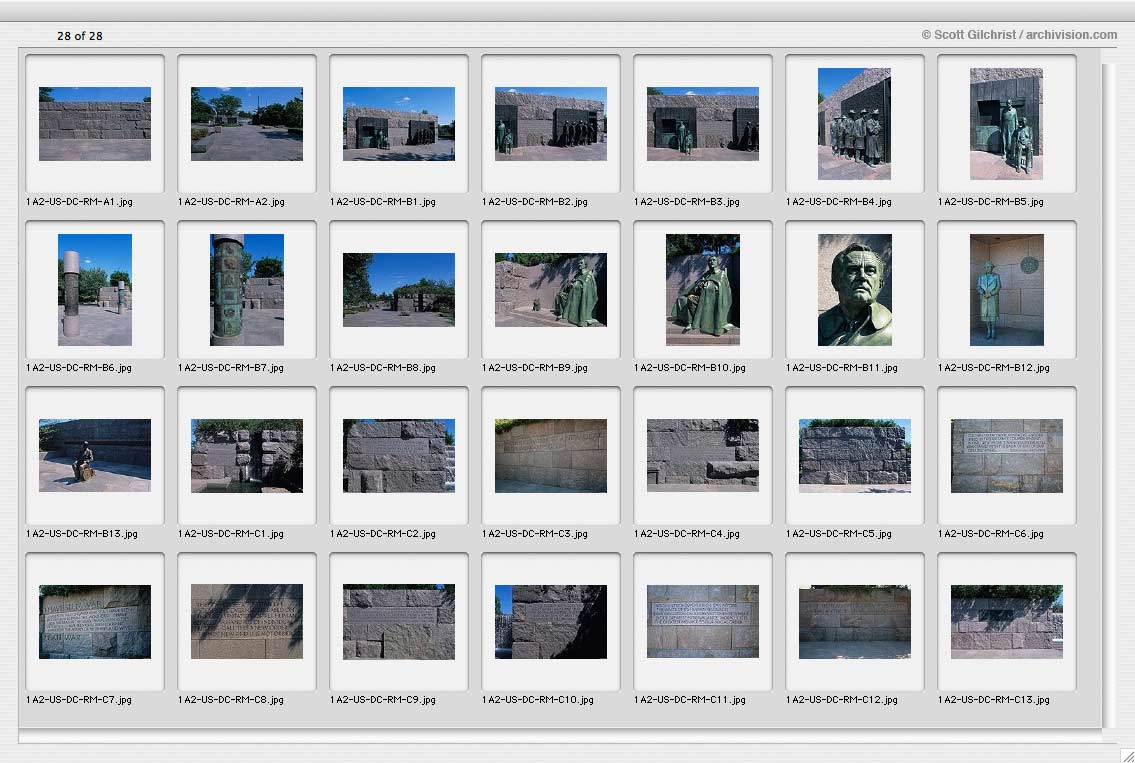Viewport: 1135px width, 763px height.
Task: Click the caption text "1A2-US-DC-RM-C8.jpg"
Action: click(231, 700)
